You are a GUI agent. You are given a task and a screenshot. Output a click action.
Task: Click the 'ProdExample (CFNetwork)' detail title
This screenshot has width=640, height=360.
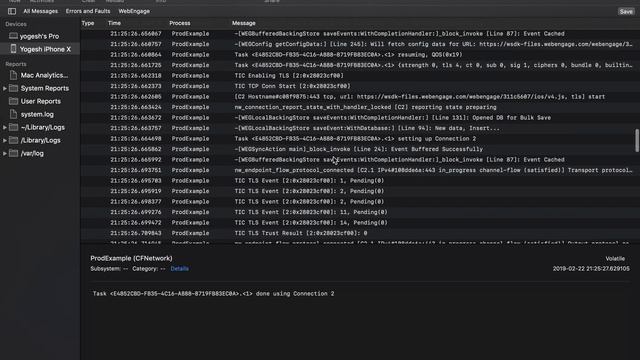coord(131,258)
